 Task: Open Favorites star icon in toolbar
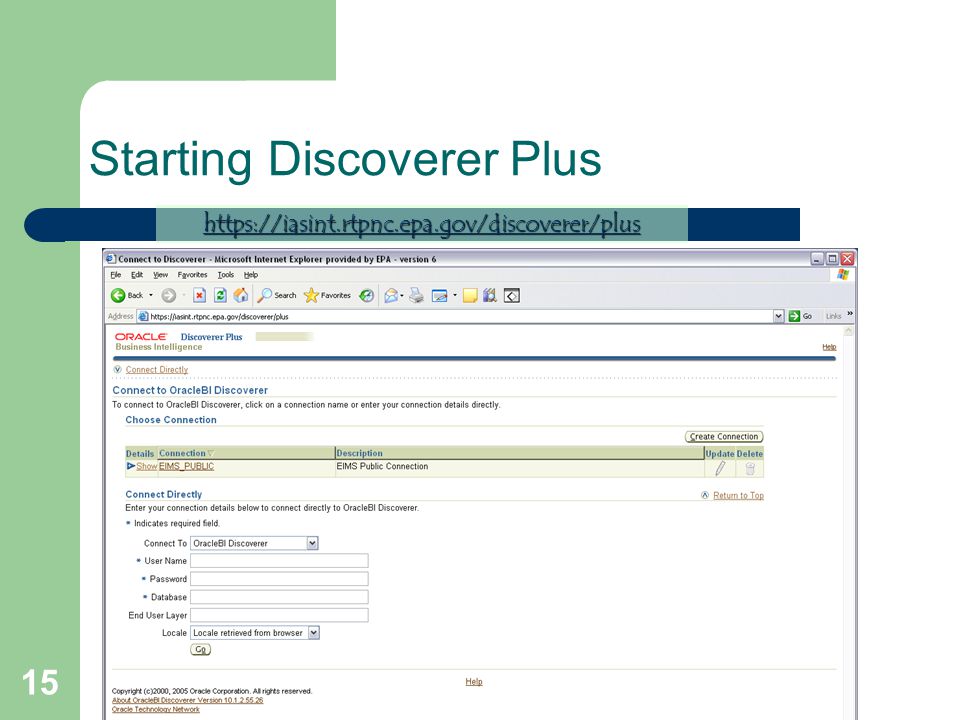click(x=311, y=296)
